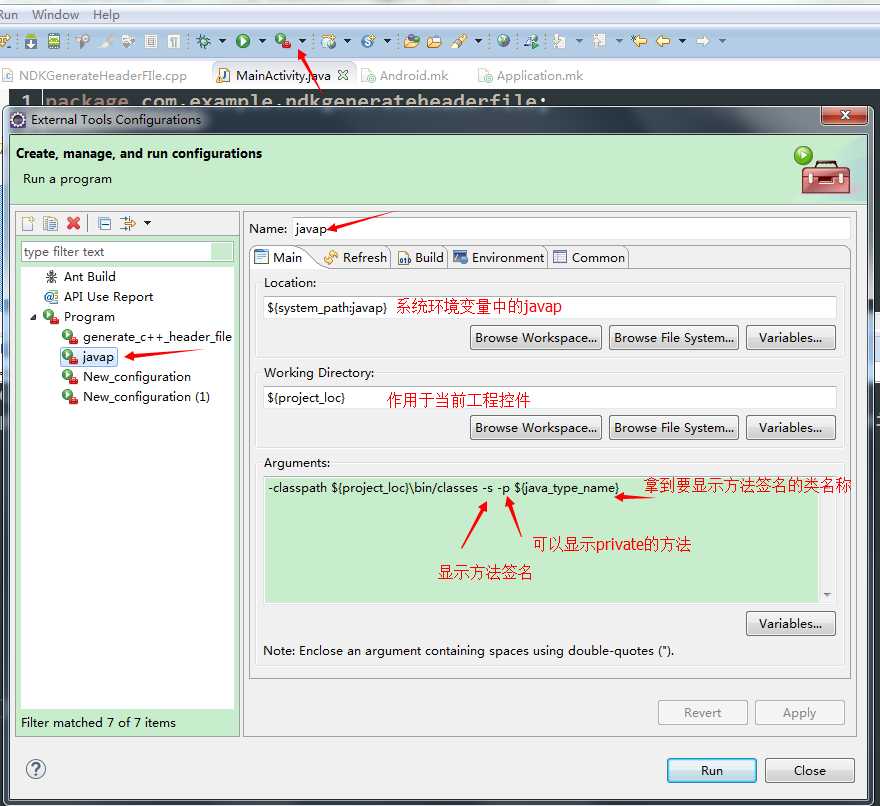Click the New Java Package icon
Viewport: 880px width, 806px height.
pyautogui.click(x=328, y=41)
